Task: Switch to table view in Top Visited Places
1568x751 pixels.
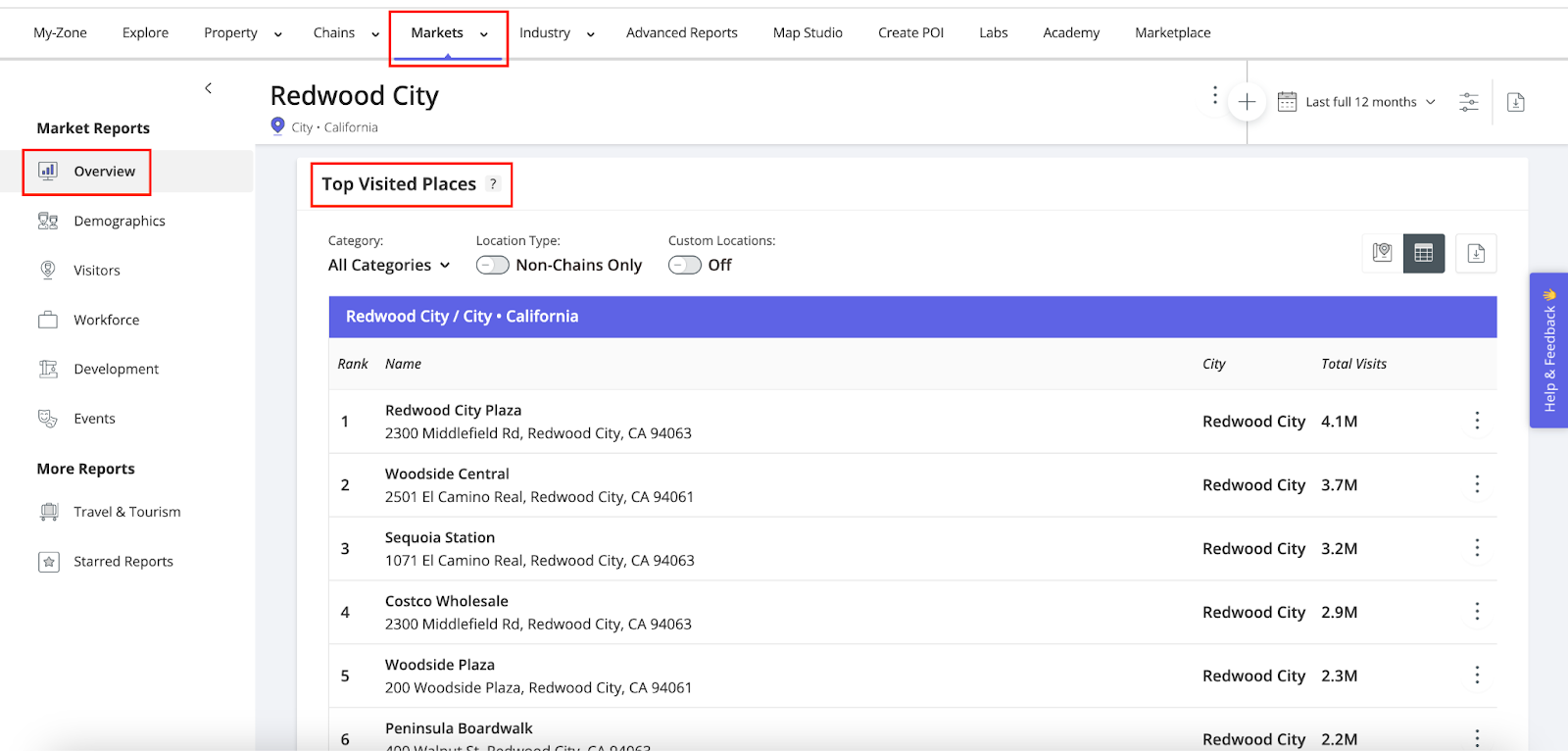Action: click(1424, 253)
